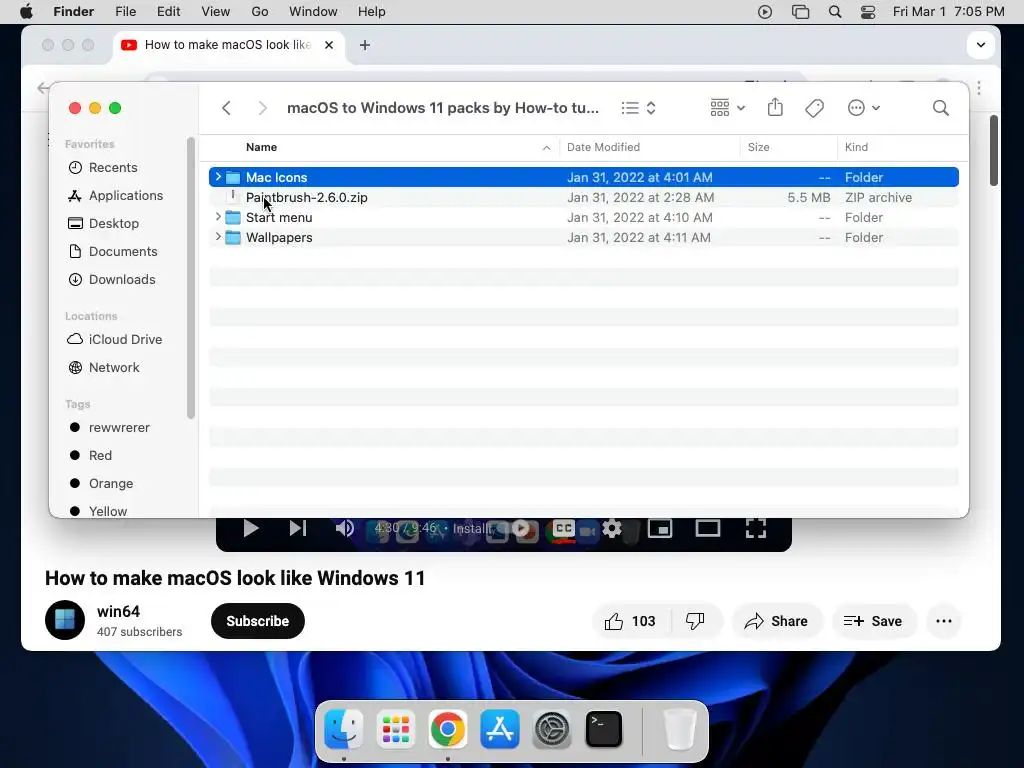The image size is (1024, 768).
Task: Expand the Start menu folder
Action: click(218, 217)
